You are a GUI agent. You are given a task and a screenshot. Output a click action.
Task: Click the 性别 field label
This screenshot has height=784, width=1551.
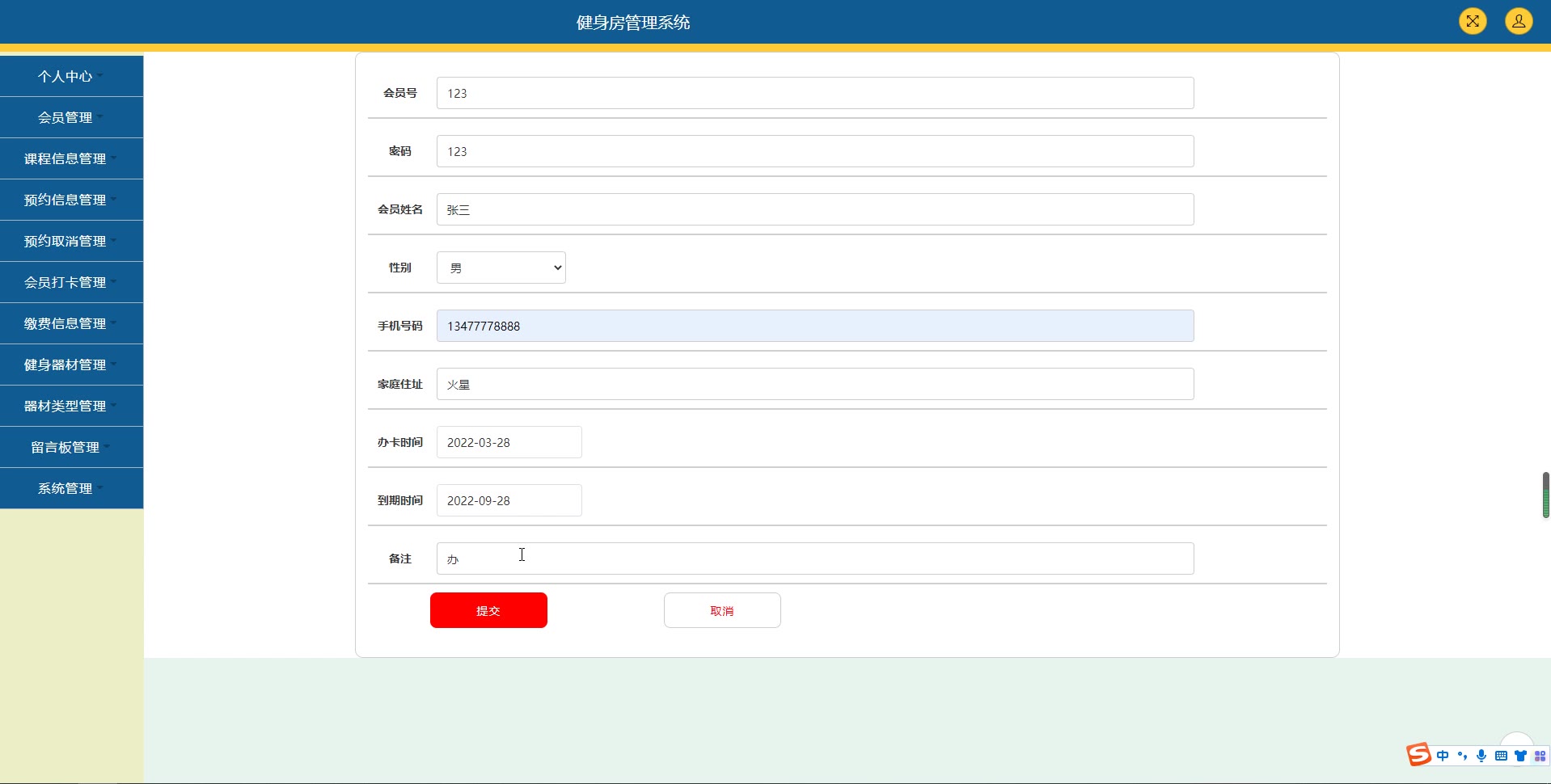point(400,268)
